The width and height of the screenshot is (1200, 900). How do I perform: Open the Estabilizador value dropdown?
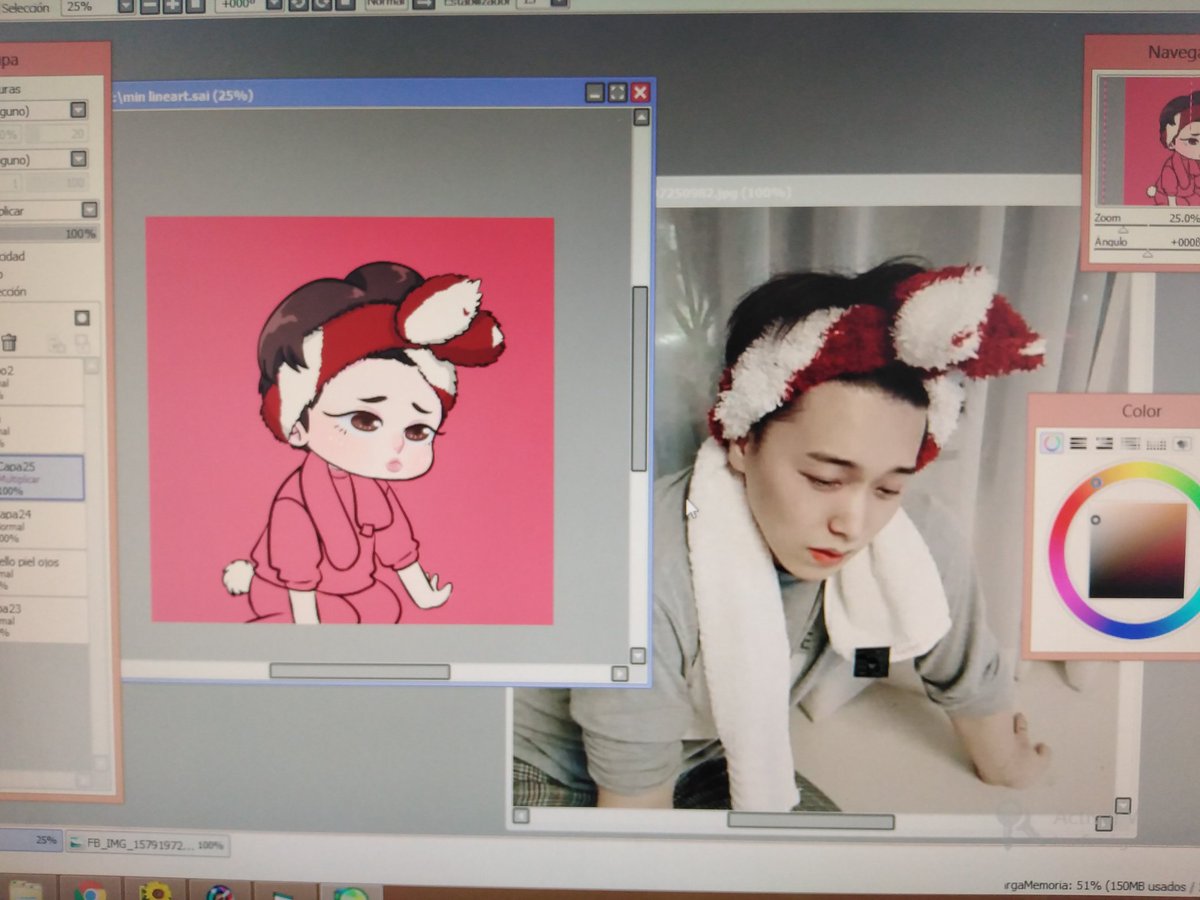click(x=560, y=4)
